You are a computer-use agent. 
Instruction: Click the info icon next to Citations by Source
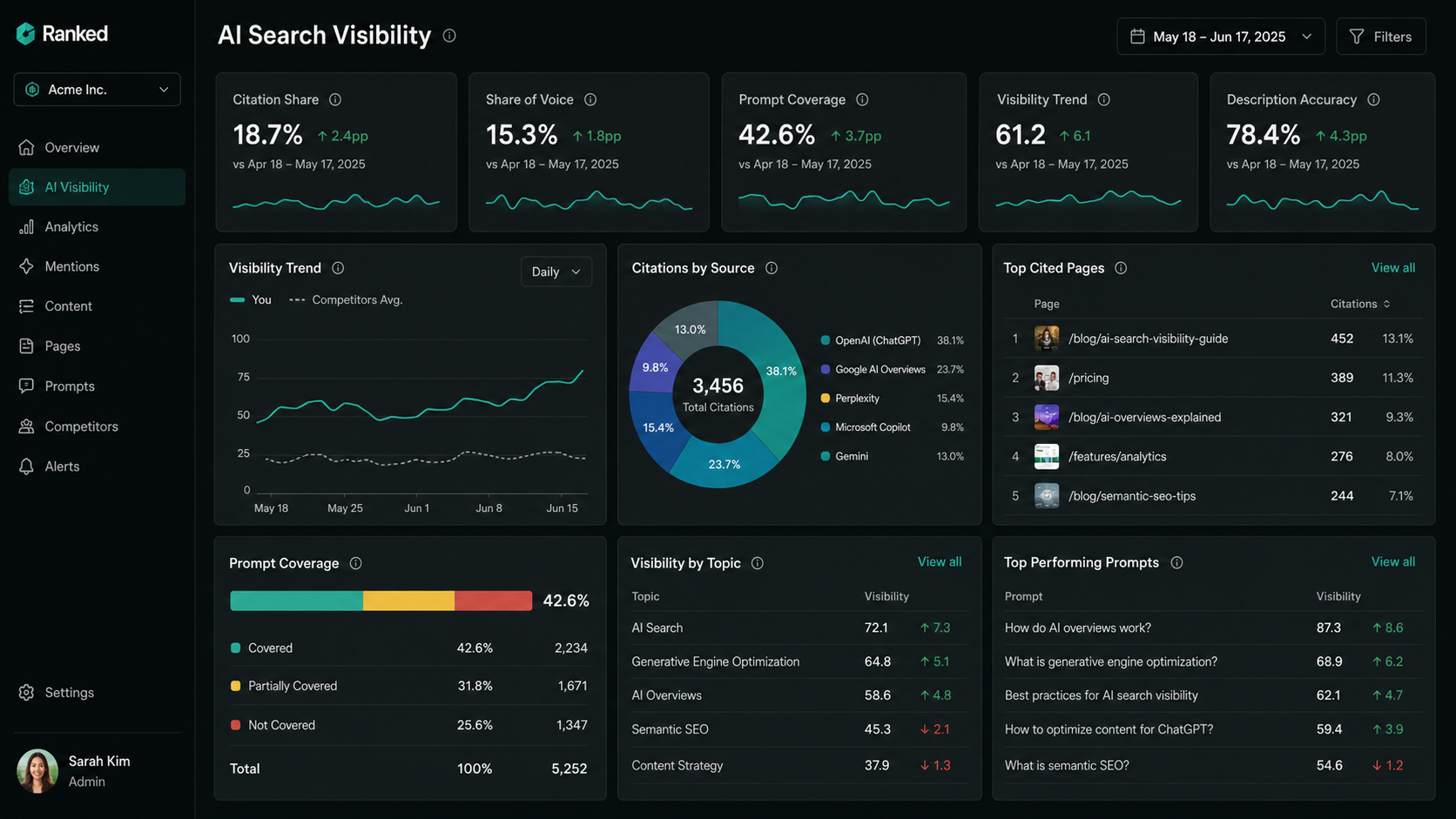click(772, 268)
